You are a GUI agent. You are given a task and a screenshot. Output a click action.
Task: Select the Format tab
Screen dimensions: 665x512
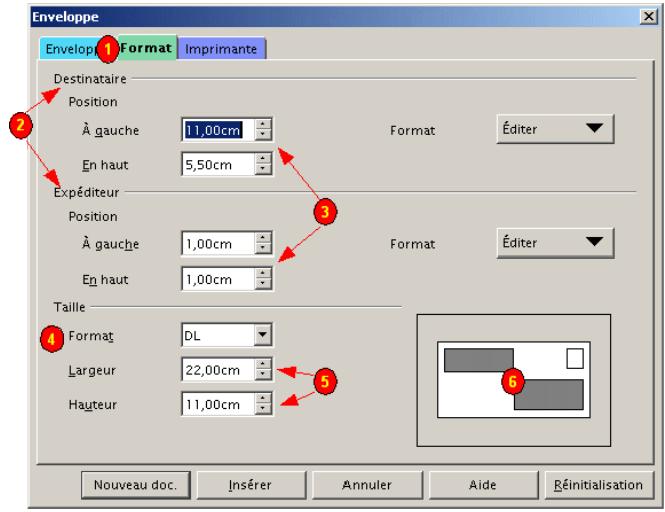click(147, 48)
